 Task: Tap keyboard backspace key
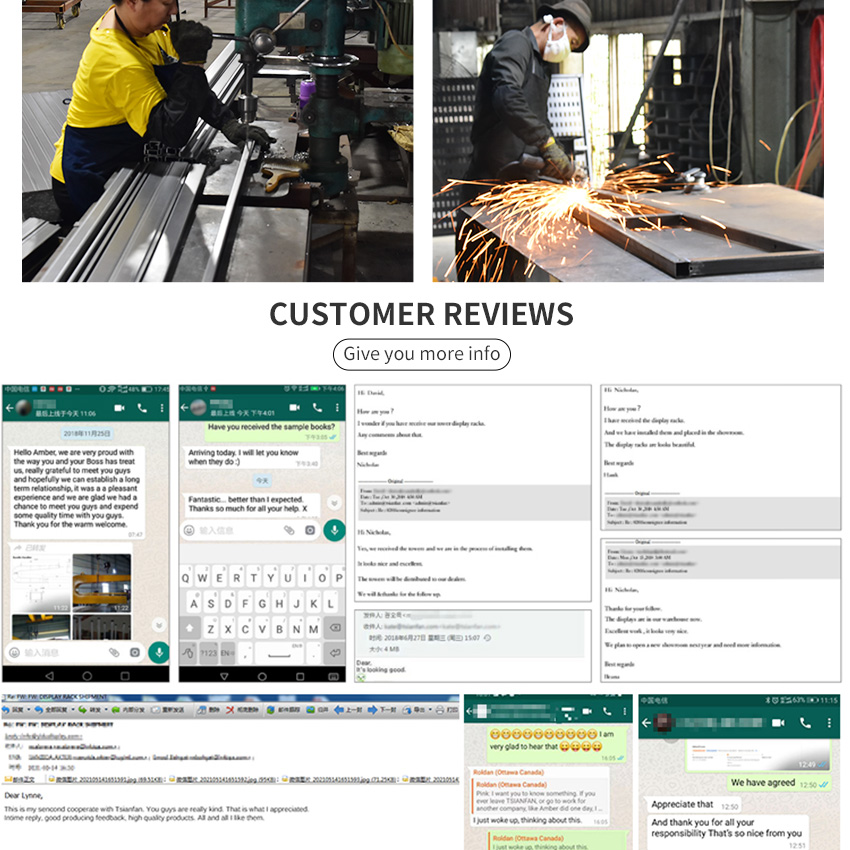[334, 628]
